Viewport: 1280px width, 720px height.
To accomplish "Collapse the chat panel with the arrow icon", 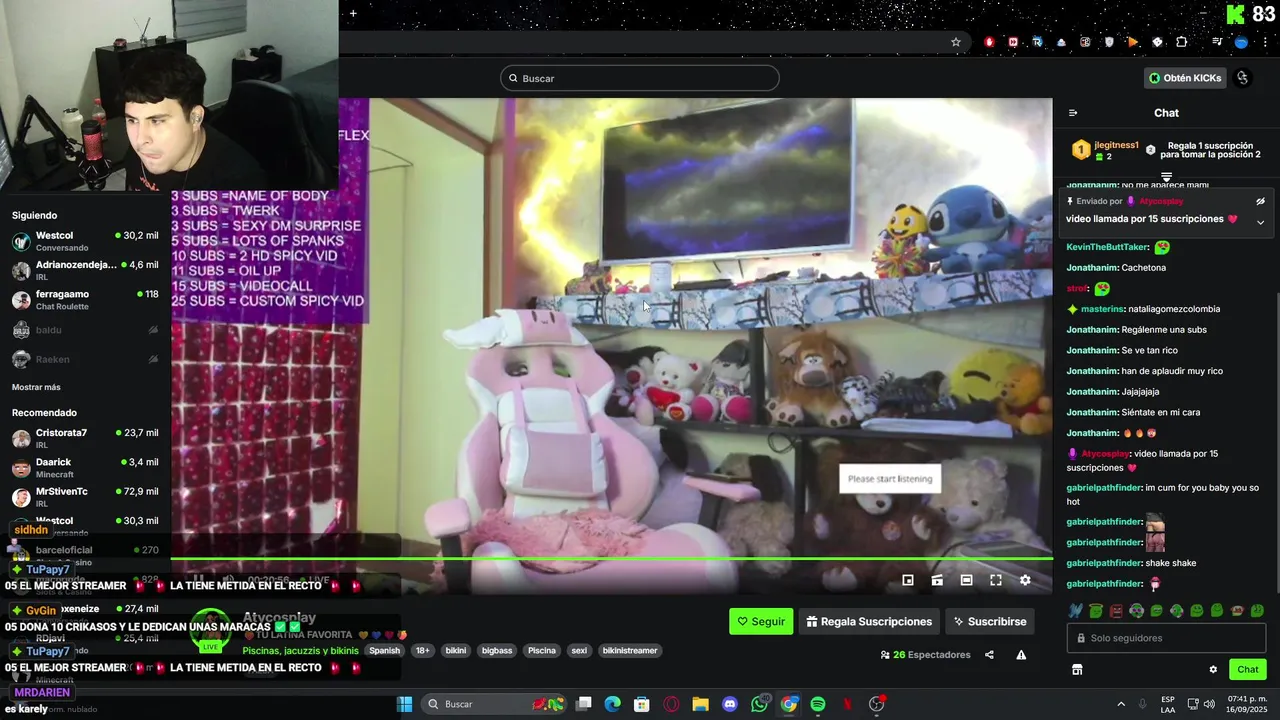I will (x=1073, y=113).
